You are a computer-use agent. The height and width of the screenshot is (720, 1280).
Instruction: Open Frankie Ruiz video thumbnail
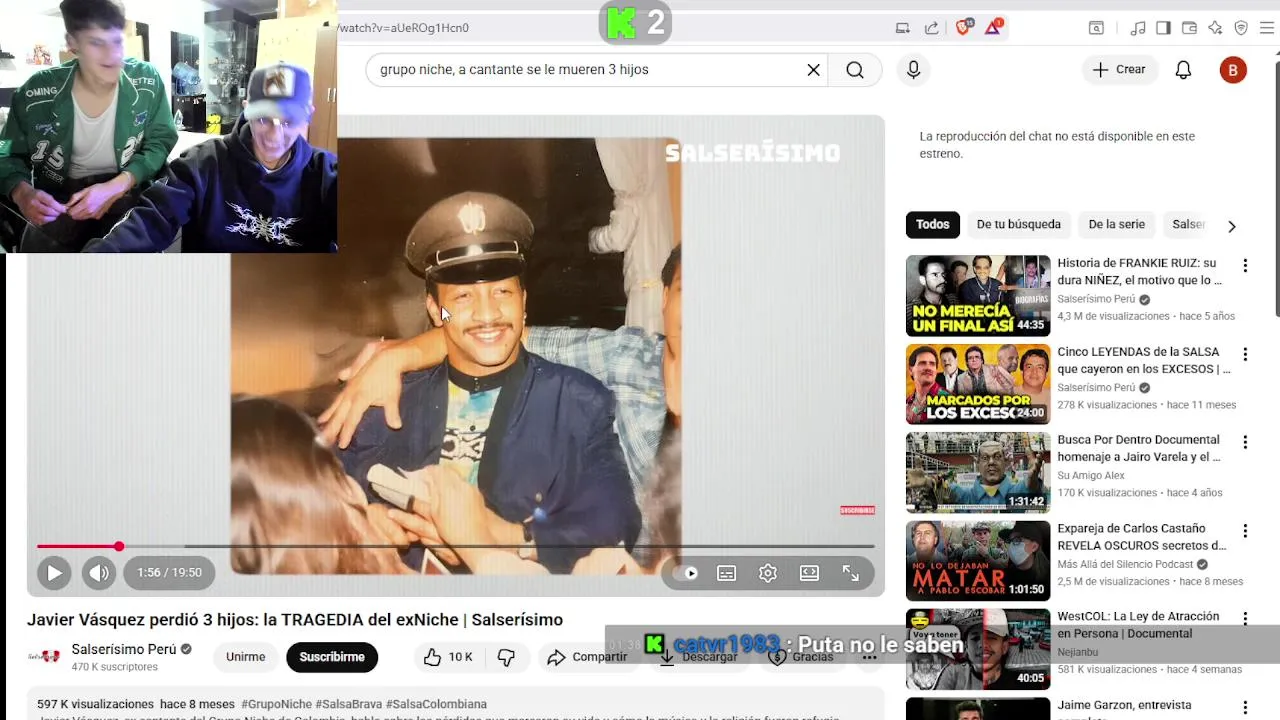tap(978, 296)
